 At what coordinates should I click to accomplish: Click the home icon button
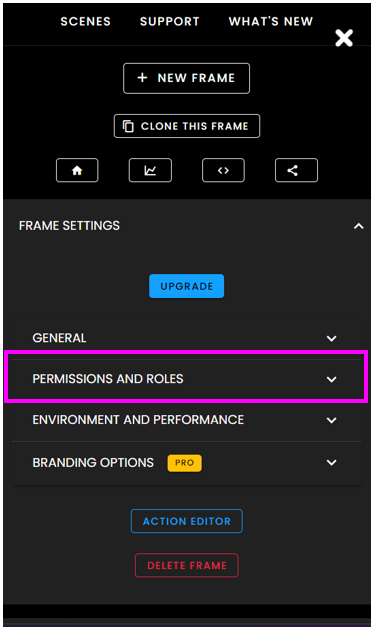click(x=77, y=170)
